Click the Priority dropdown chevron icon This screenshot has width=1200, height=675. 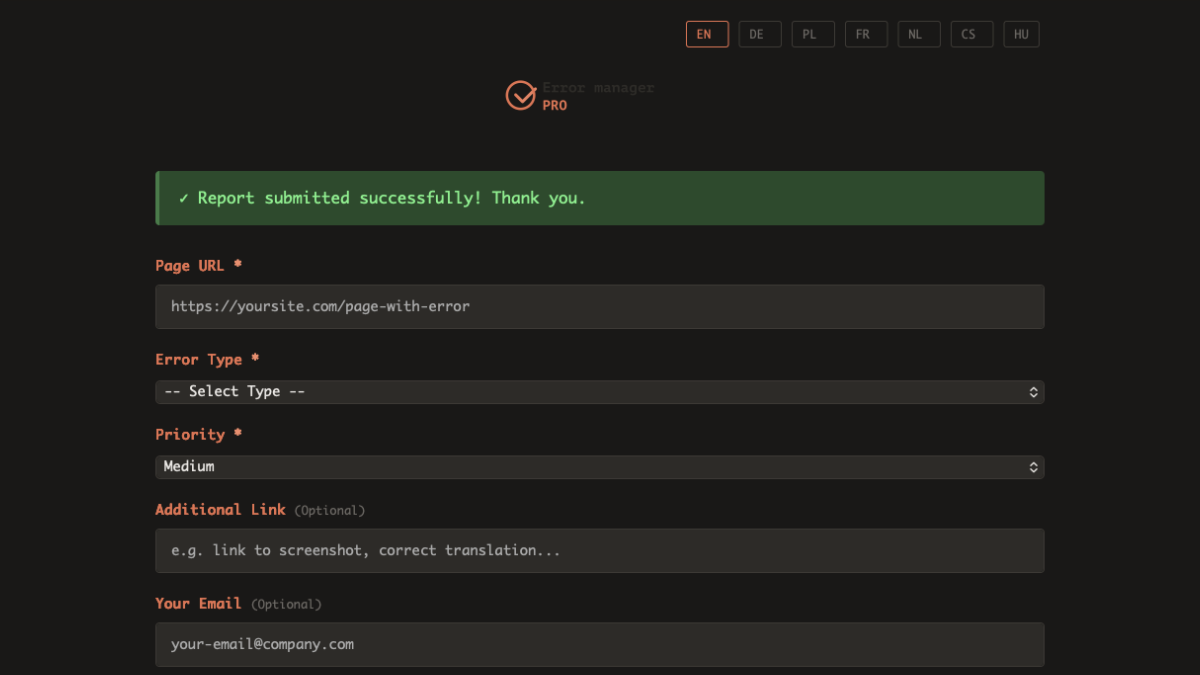pos(1034,466)
